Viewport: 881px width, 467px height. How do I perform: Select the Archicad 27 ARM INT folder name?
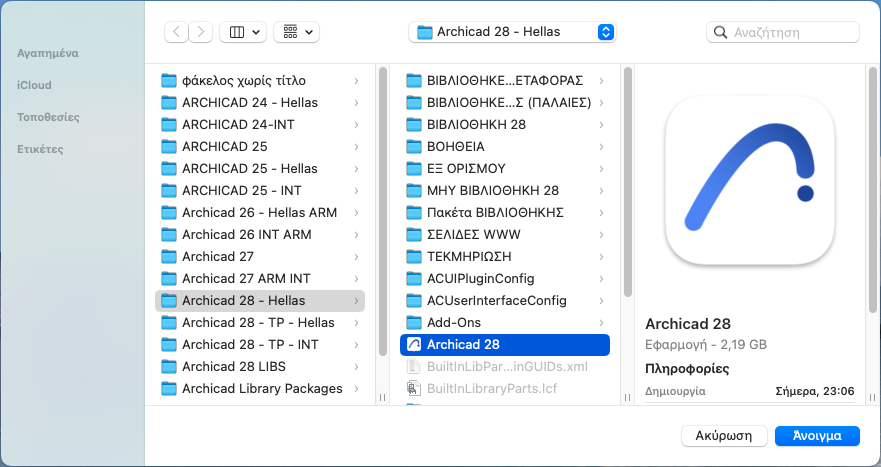(x=246, y=278)
